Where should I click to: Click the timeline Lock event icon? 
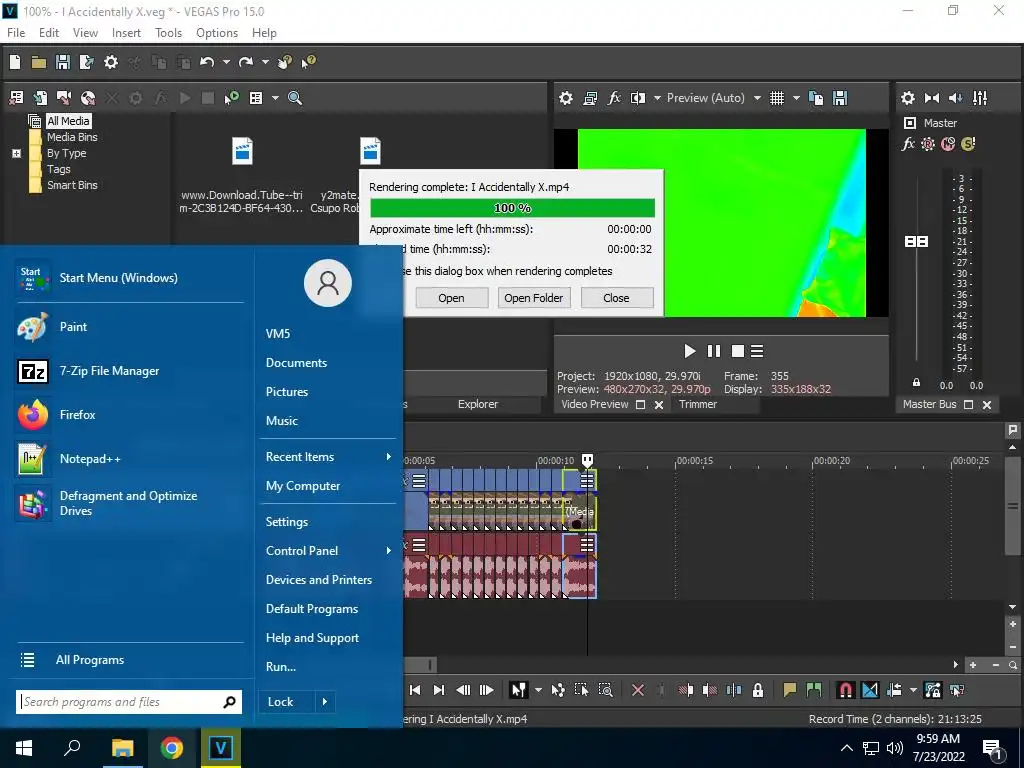pos(758,690)
